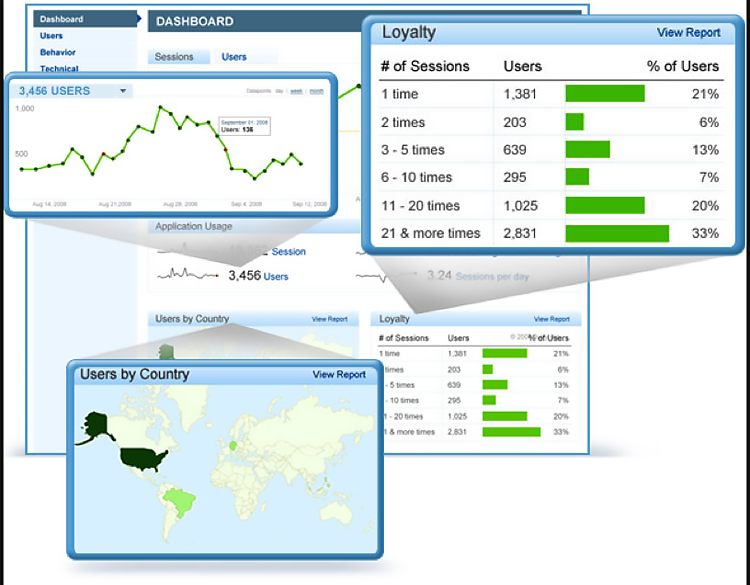
Task: Expand the 3,456 USERS dropdown arrow
Action: click(x=123, y=91)
